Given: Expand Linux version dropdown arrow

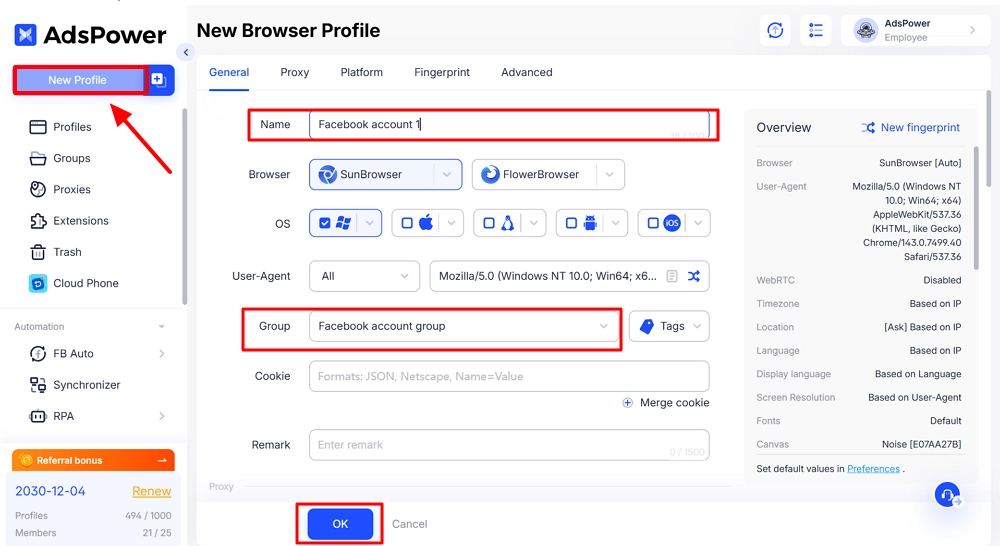Looking at the screenshot, I should (534, 223).
